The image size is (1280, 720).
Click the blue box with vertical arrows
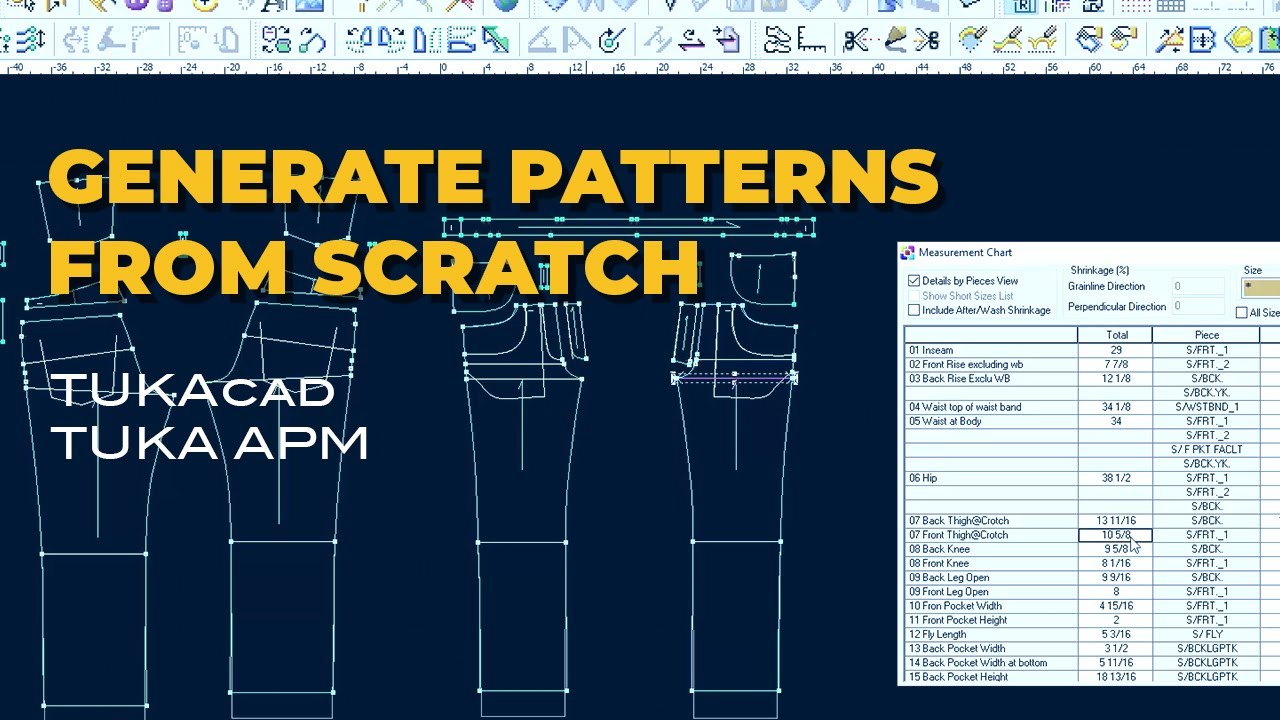pos(1202,40)
